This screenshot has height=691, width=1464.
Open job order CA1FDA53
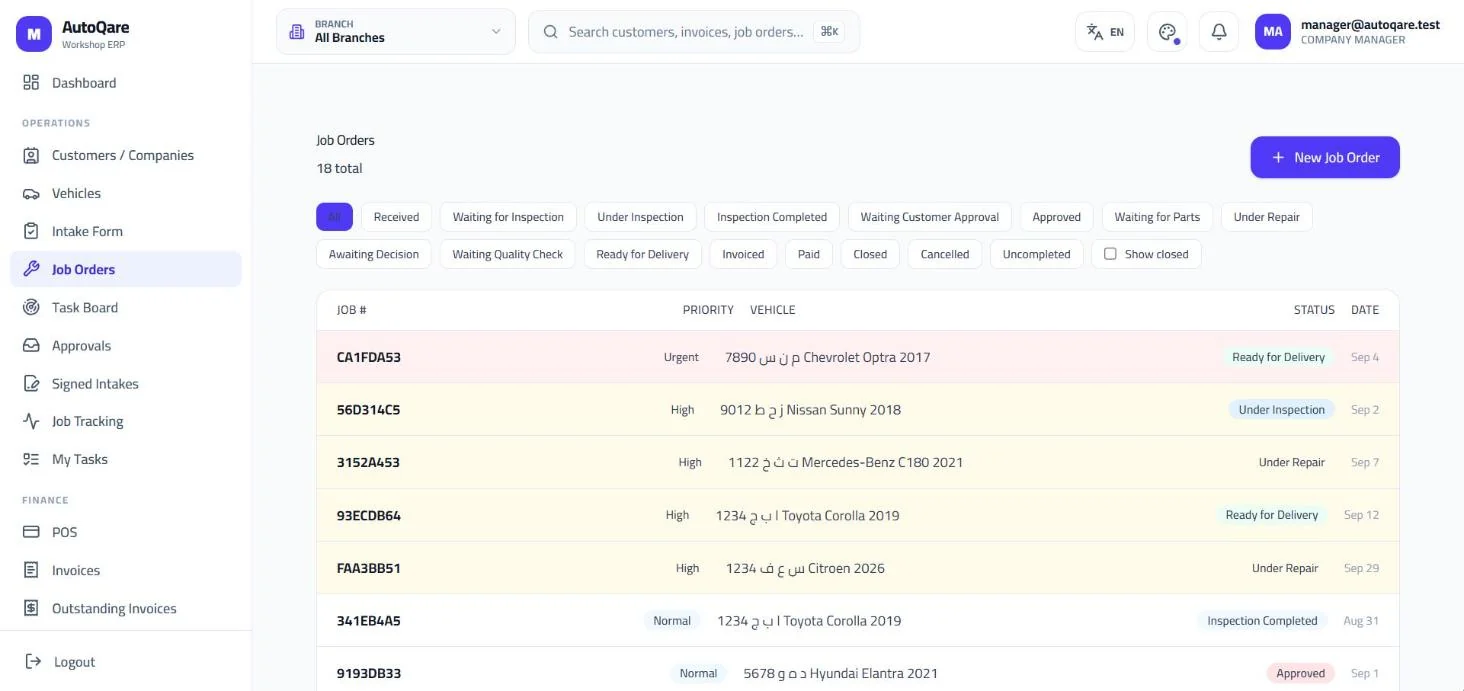[858, 357]
